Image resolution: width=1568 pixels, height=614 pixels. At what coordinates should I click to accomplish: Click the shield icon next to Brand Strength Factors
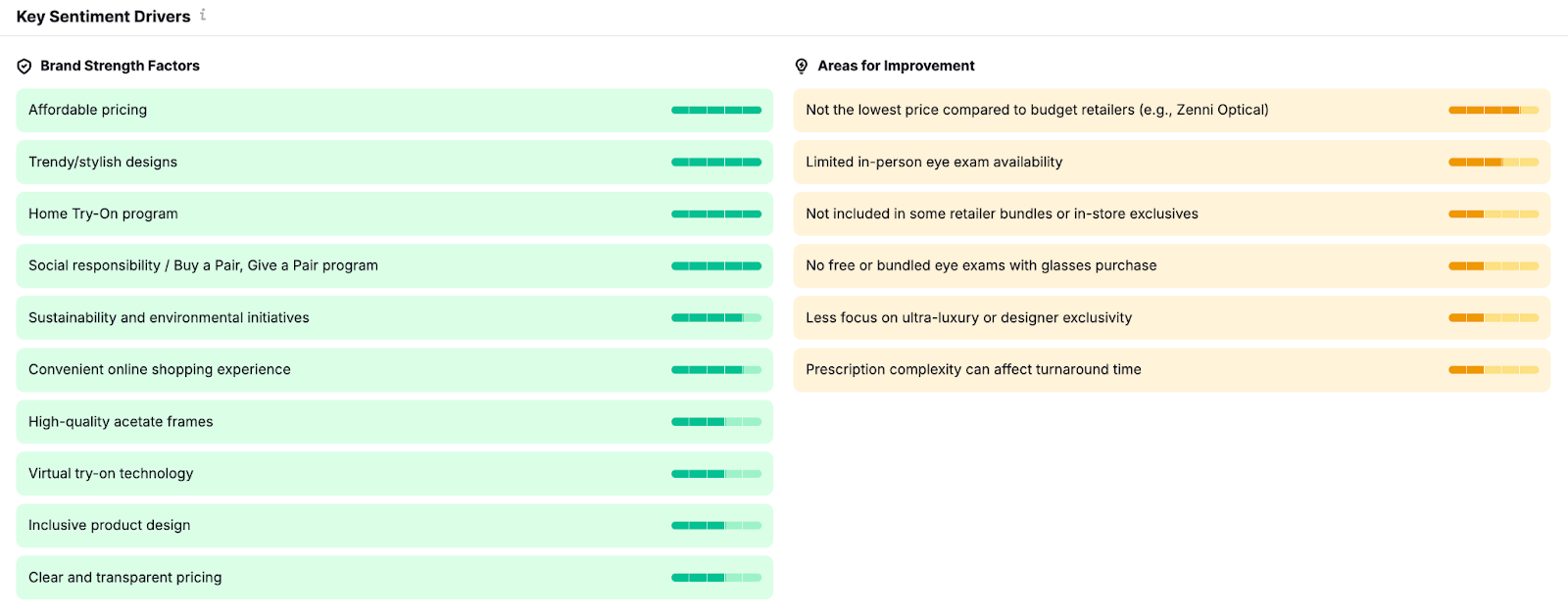24,67
